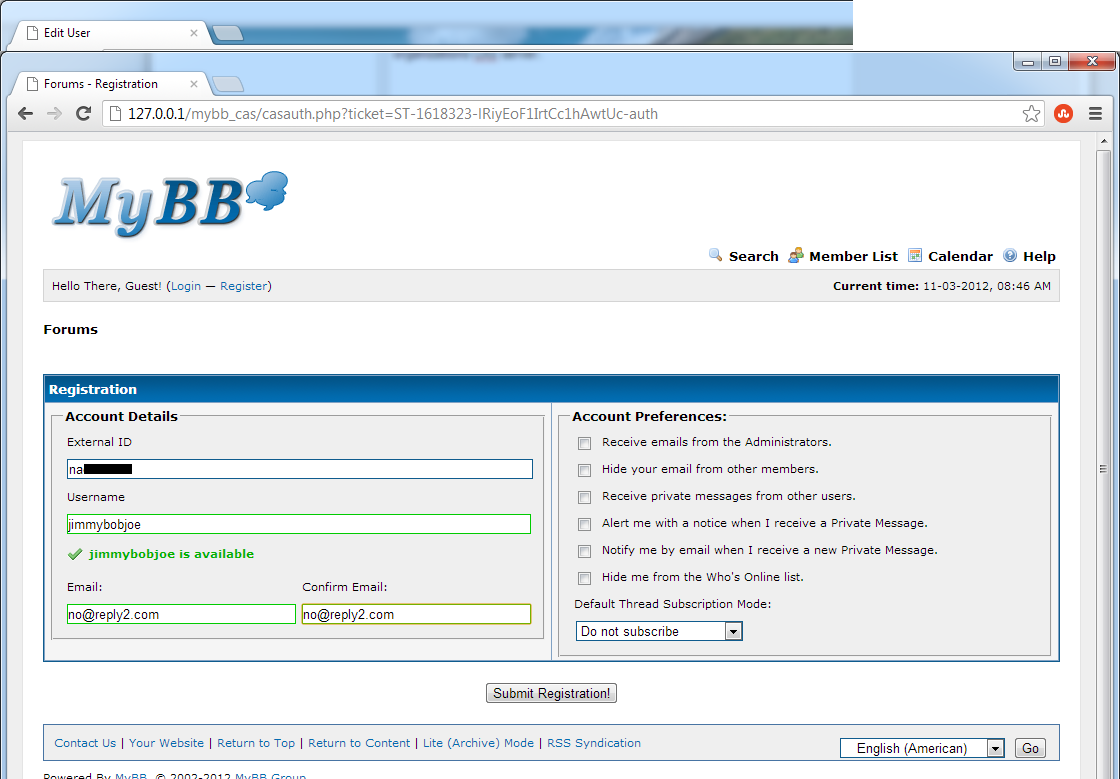1120x779 pixels.
Task: Open the StumbleUpon extension icon
Action: coord(1064,114)
